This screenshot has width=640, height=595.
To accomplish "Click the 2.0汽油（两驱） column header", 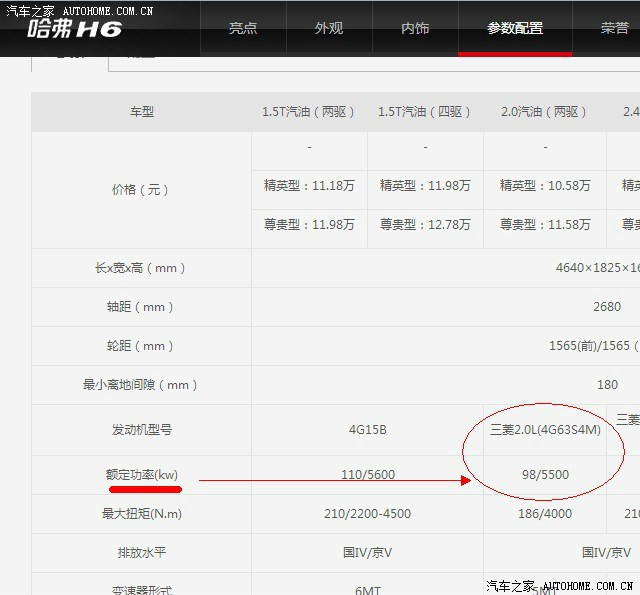I will pos(545,112).
